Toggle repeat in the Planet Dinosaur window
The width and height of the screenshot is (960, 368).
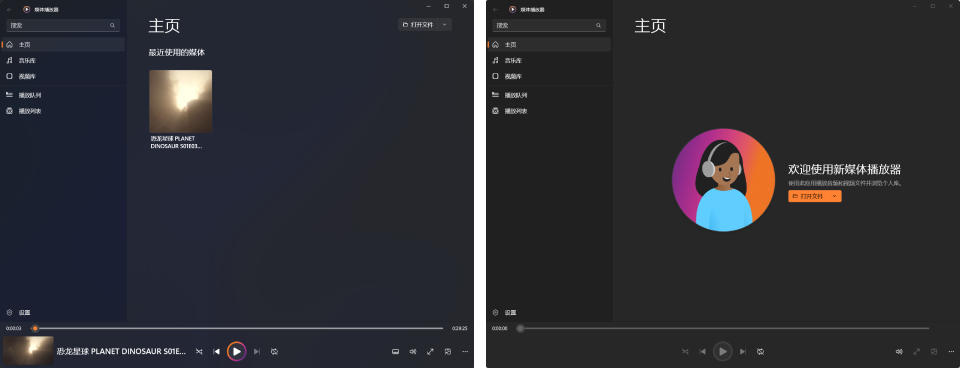[x=274, y=351]
